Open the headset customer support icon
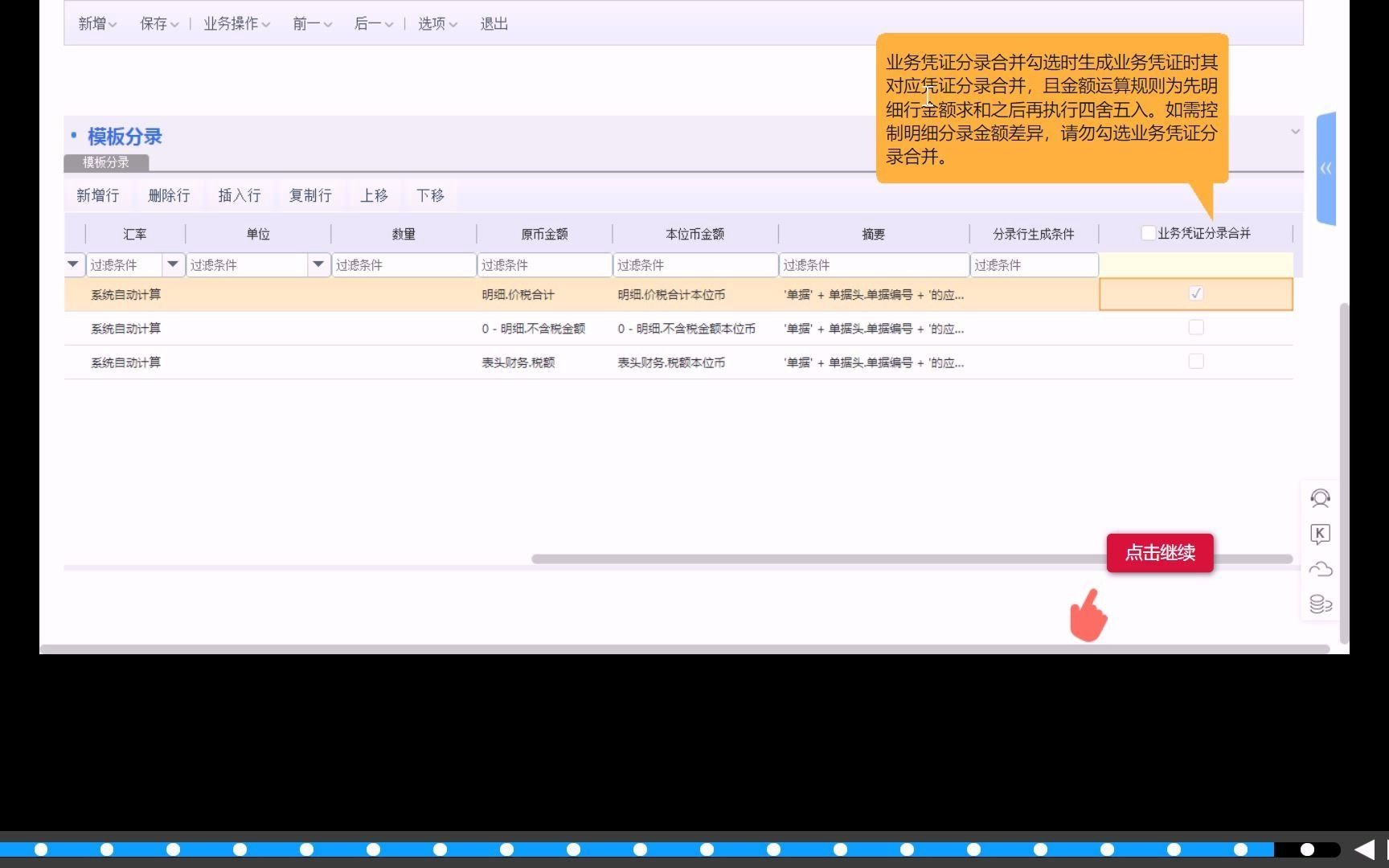Viewport: 1389px width, 868px height. [x=1321, y=498]
